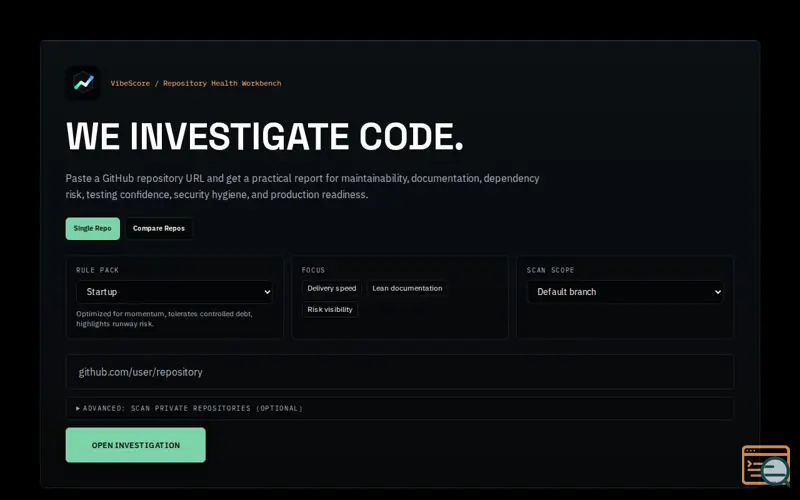Click the FOCUS label
The height and width of the screenshot is (500, 800).
pyautogui.click(x=313, y=270)
